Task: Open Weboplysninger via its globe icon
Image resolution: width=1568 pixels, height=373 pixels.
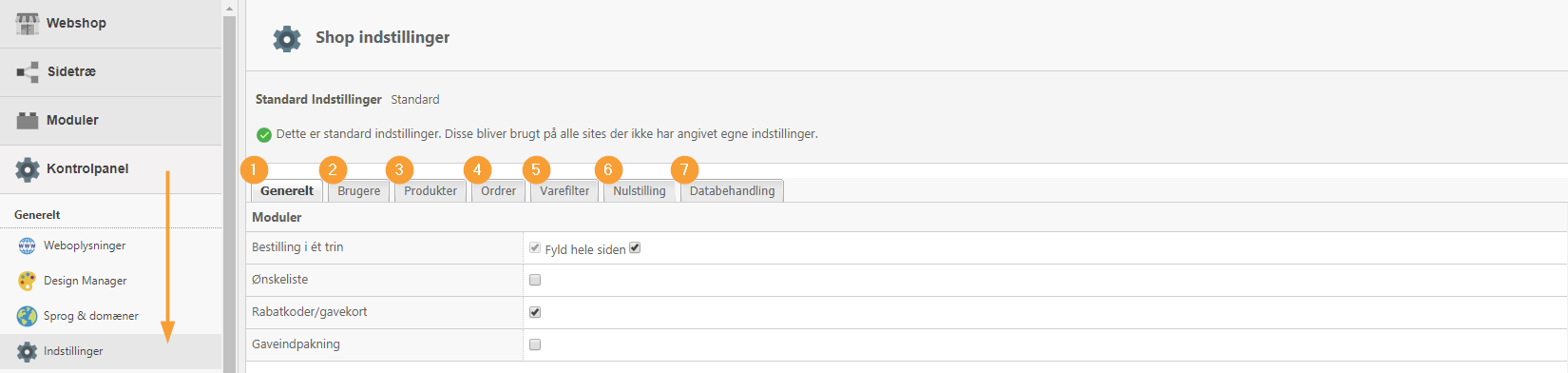Action: (28, 246)
